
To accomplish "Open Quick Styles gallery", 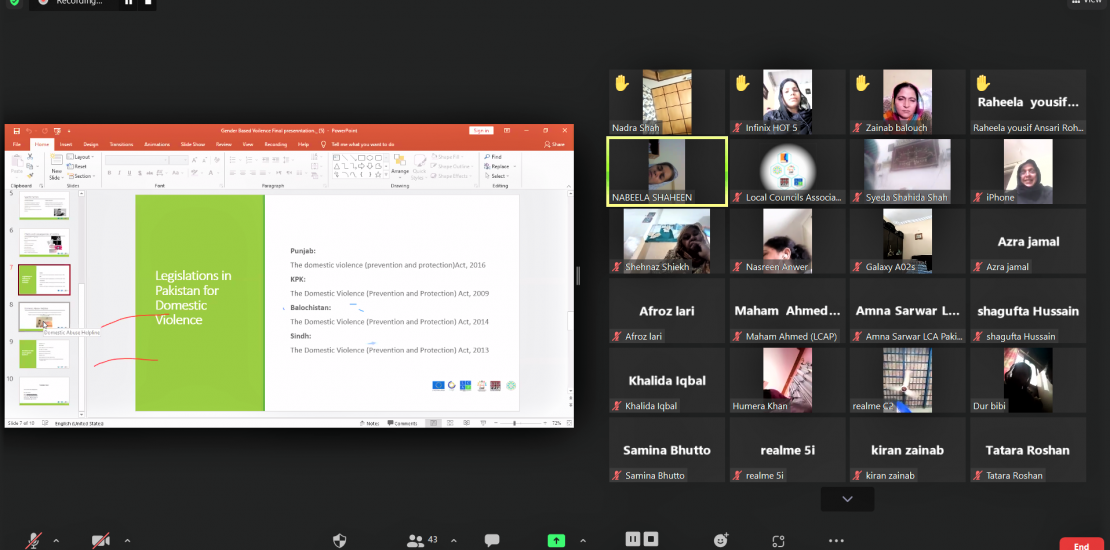I will click(x=420, y=167).
